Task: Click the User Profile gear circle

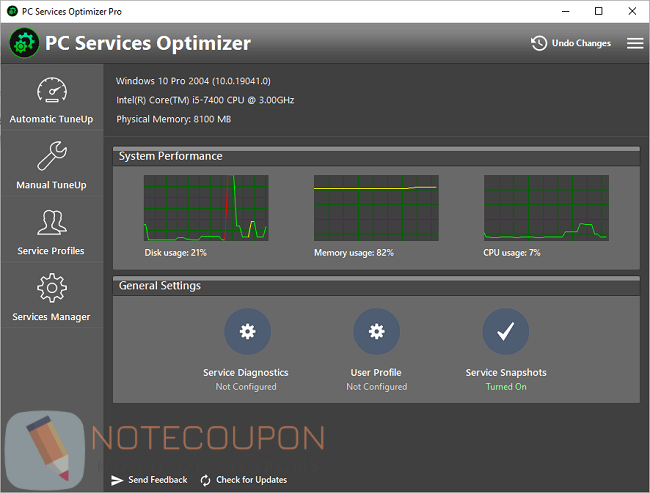Action: click(x=376, y=331)
